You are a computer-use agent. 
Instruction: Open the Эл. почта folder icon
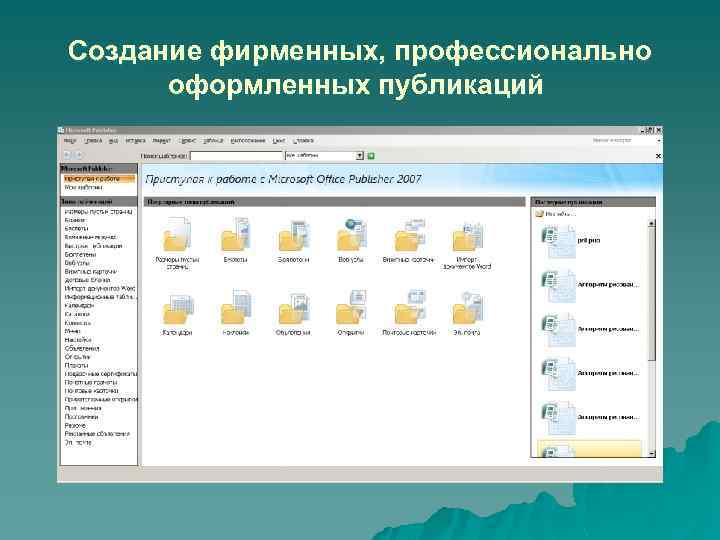(x=467, y=308)
